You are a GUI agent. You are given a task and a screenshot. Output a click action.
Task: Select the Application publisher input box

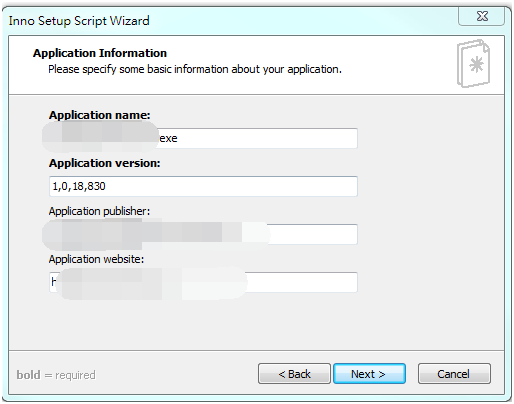coord(203,234)
